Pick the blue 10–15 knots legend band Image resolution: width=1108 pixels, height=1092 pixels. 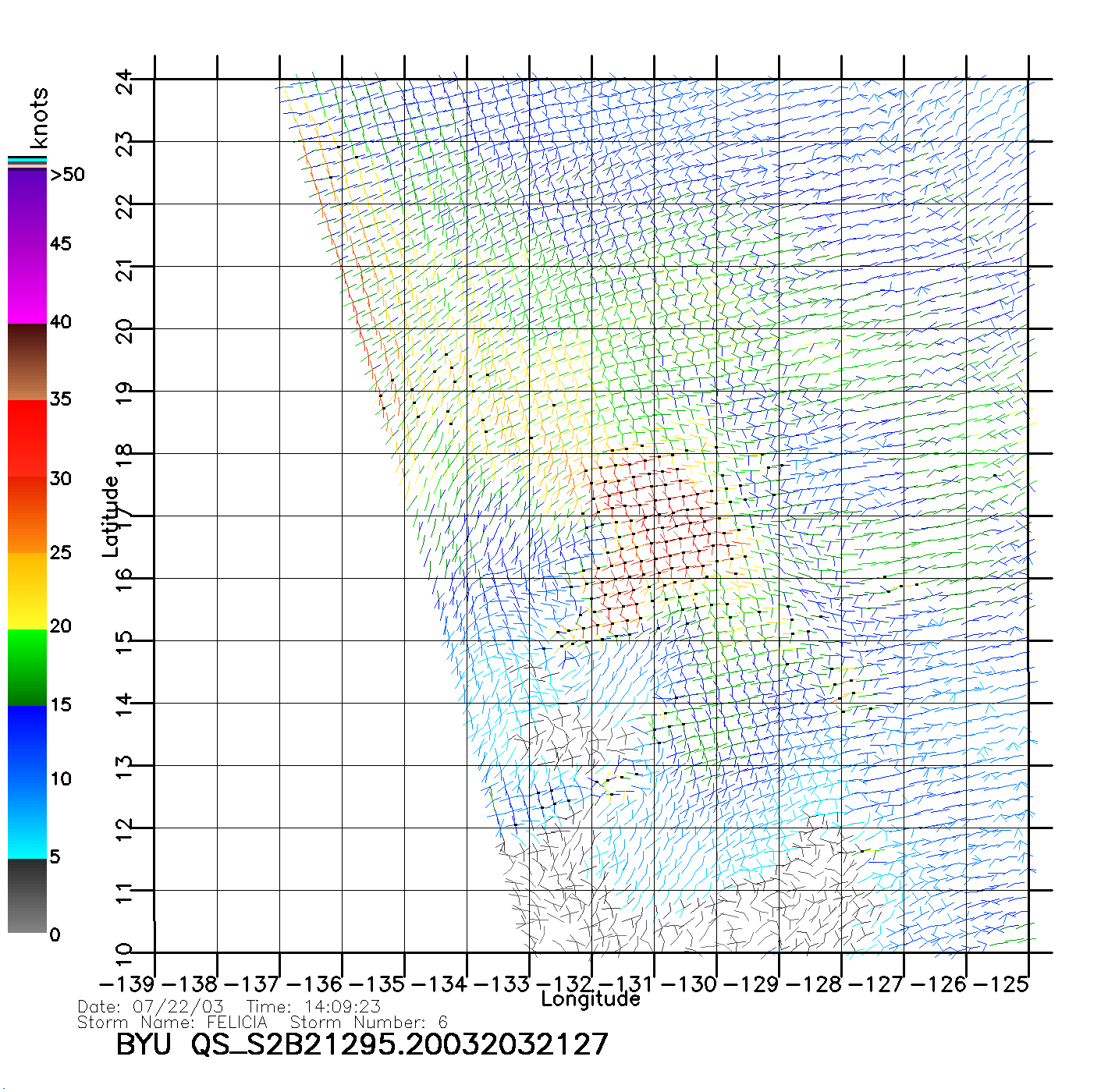click(27, 743)
